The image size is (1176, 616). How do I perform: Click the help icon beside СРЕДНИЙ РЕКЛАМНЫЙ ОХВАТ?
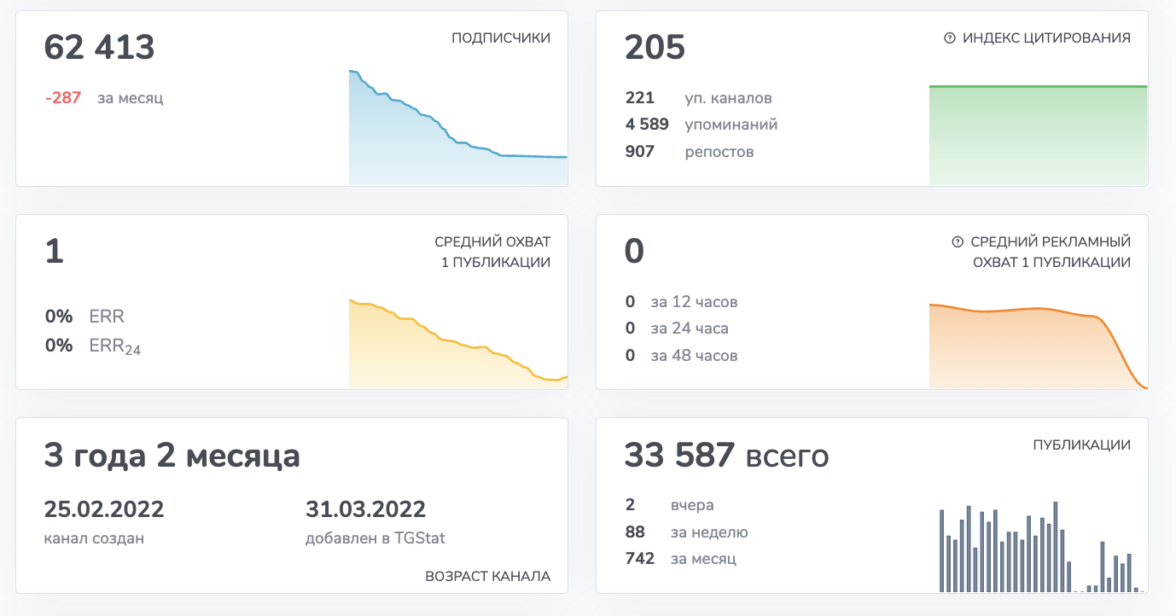click(957, 242)
